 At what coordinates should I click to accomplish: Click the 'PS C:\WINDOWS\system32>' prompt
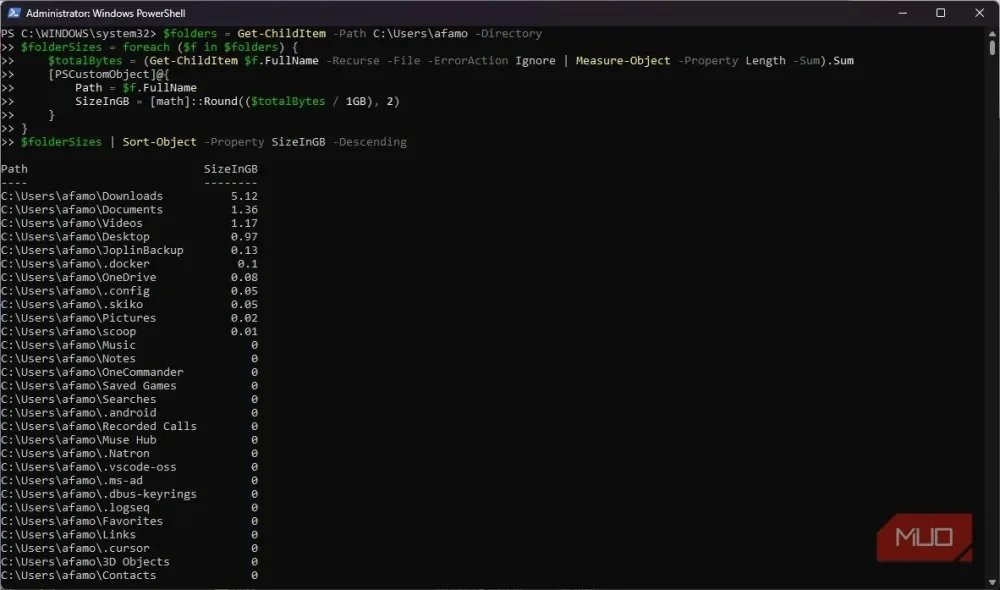tap(78, 33)
